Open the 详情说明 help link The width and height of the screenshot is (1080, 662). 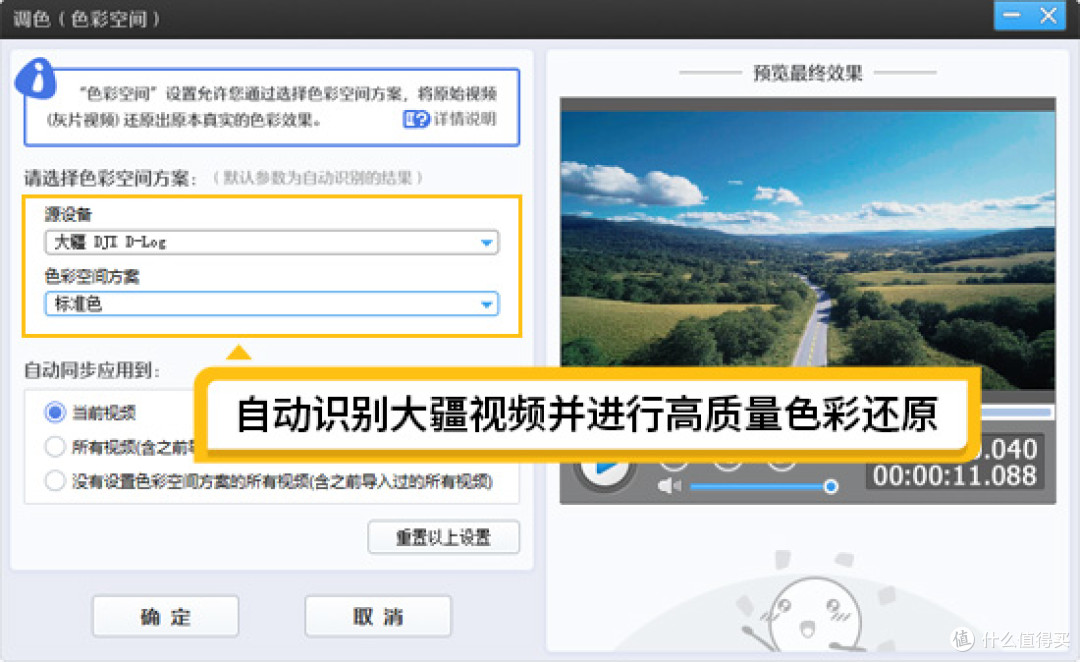click(x=450, y=119)
